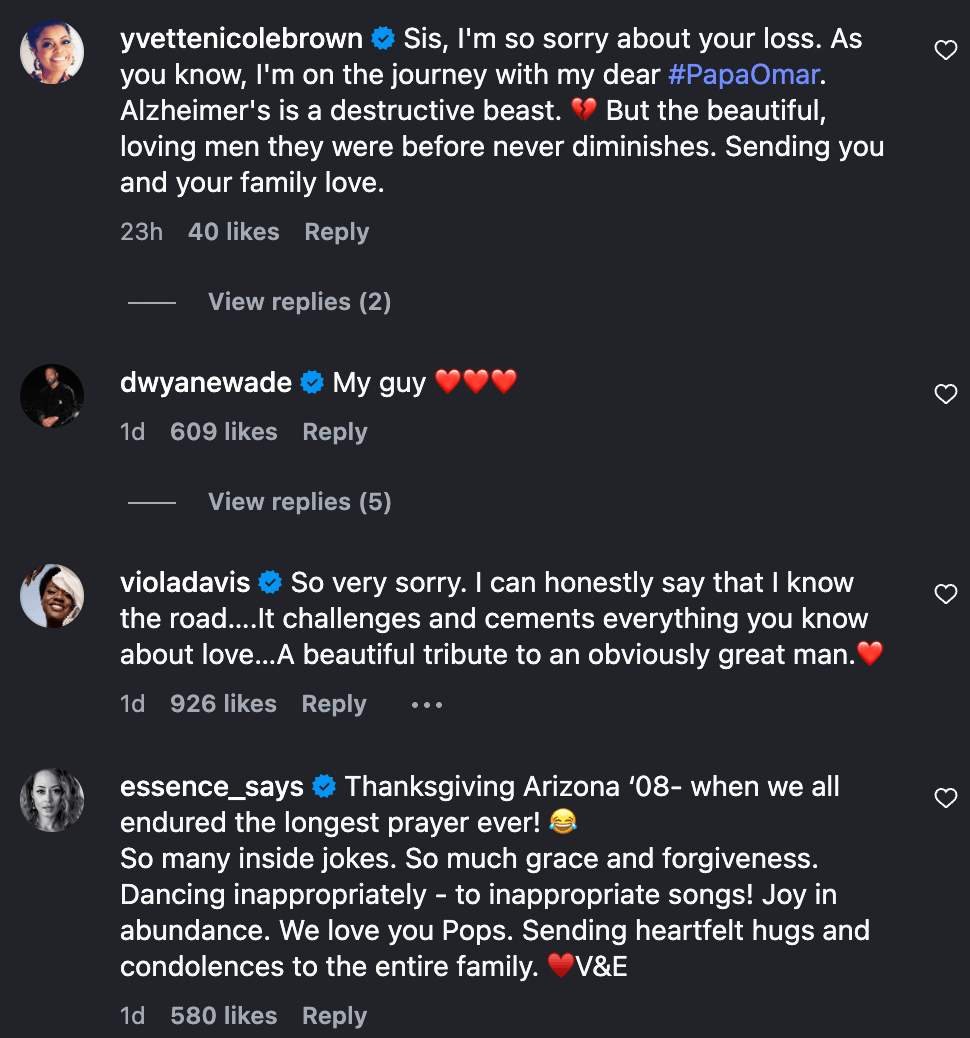
Task: Visit the yvettenicolebrown username link
Action: [x=241, y=39]
